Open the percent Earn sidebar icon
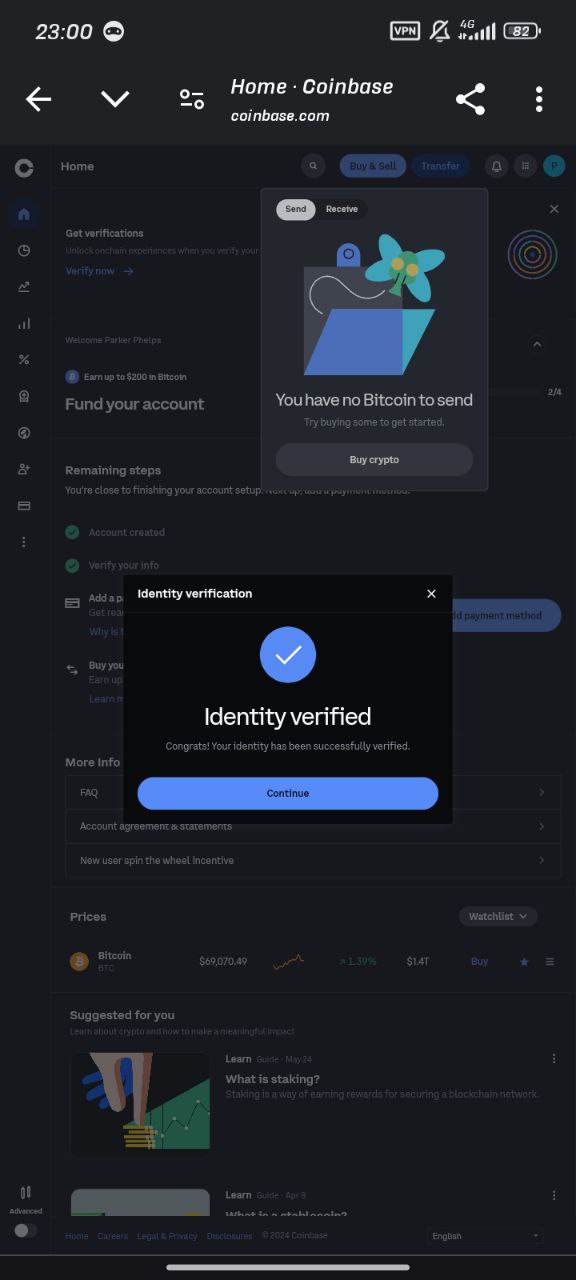This screenshot has width=576, height=1280. point(24,360)
